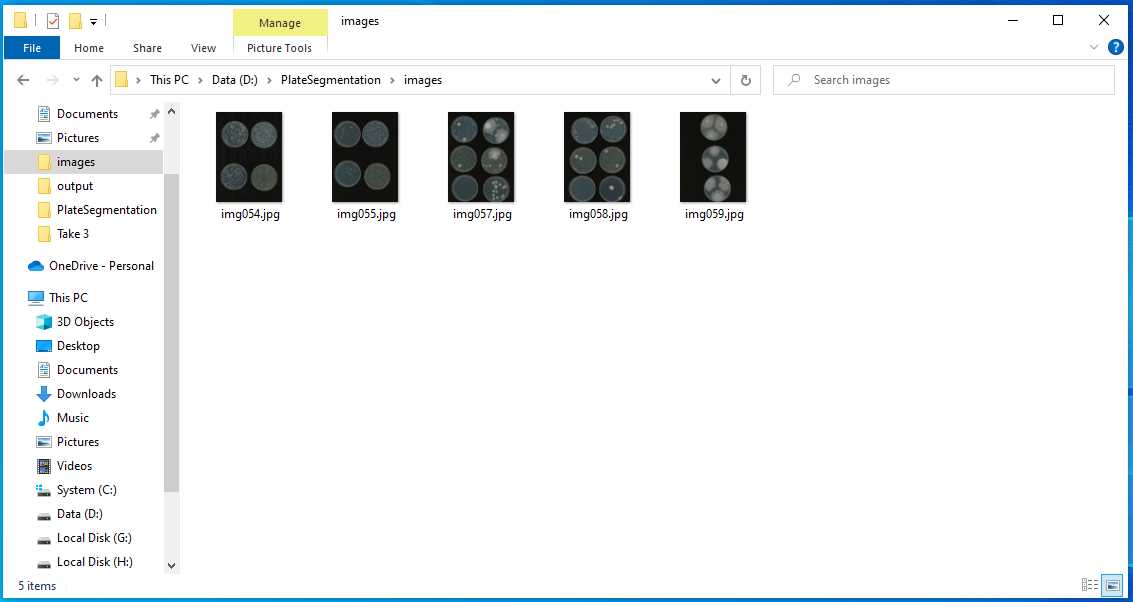Click the '5 items' status bar text
Image resolution: width=1133 pixels, height=602 pixels.
(x=37, y=585)
